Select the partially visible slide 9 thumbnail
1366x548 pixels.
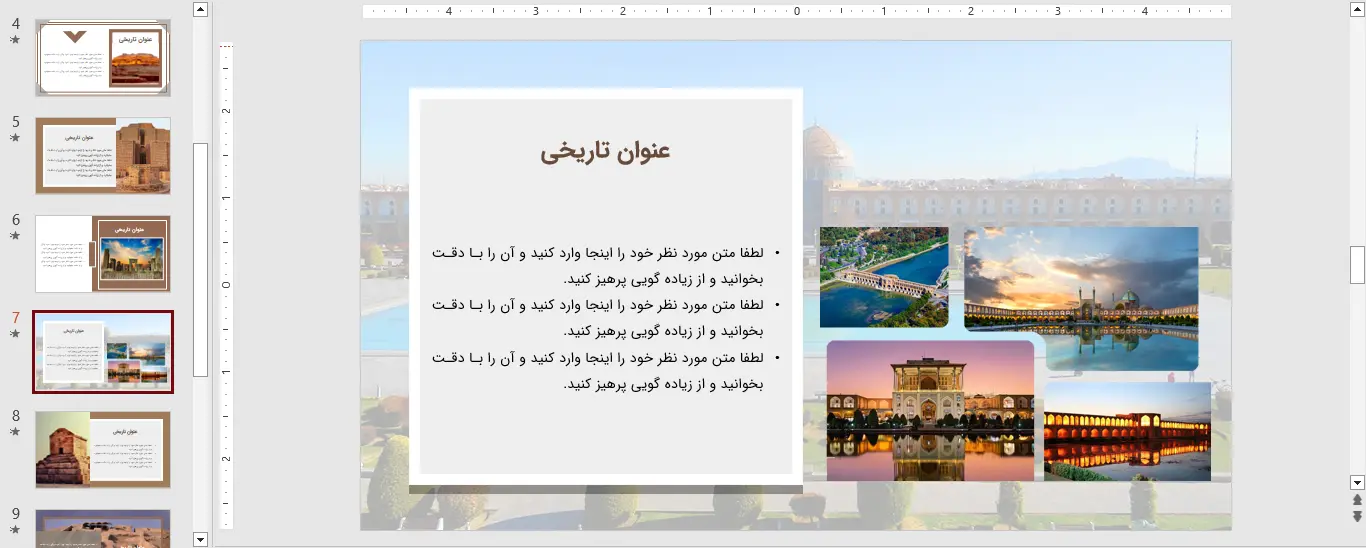[x=103, y=528]
